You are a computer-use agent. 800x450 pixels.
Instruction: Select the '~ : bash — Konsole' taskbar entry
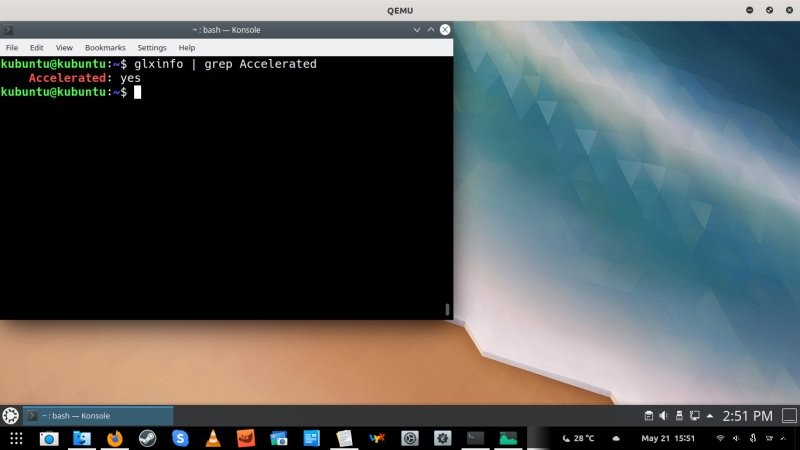(98, 415)
